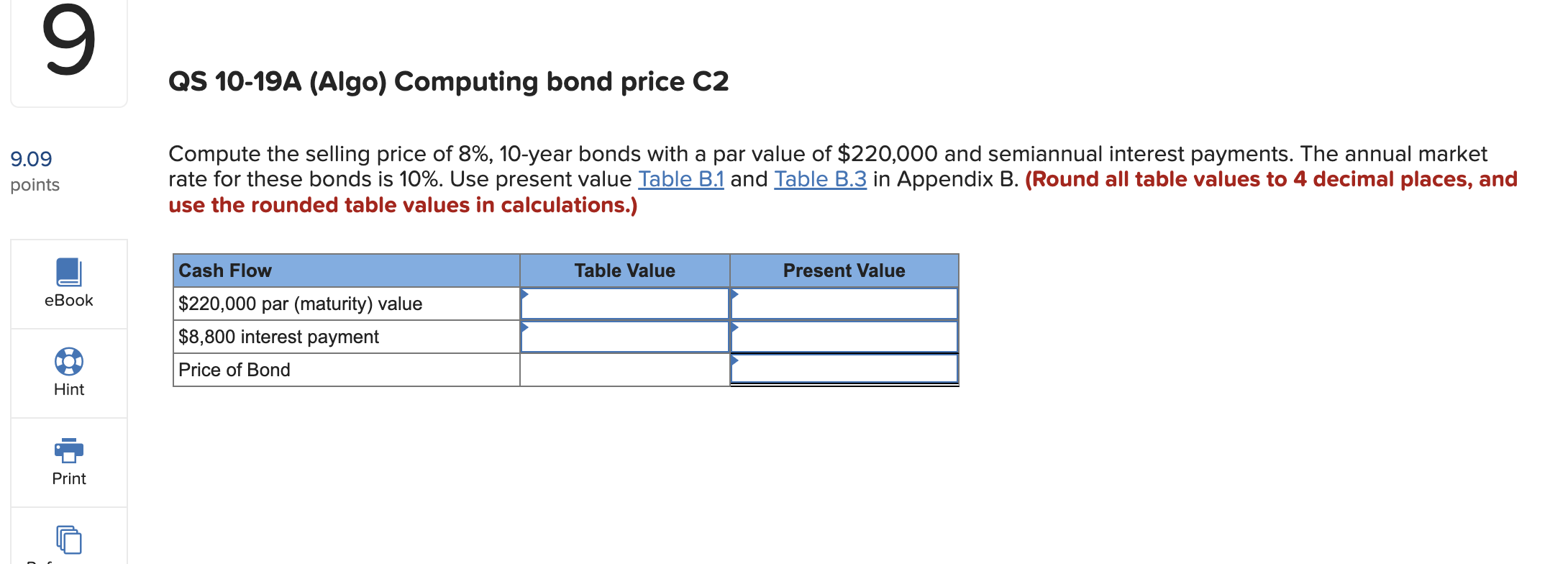
Task: Select the Cash Flow column header
Action: click(225, 270)
